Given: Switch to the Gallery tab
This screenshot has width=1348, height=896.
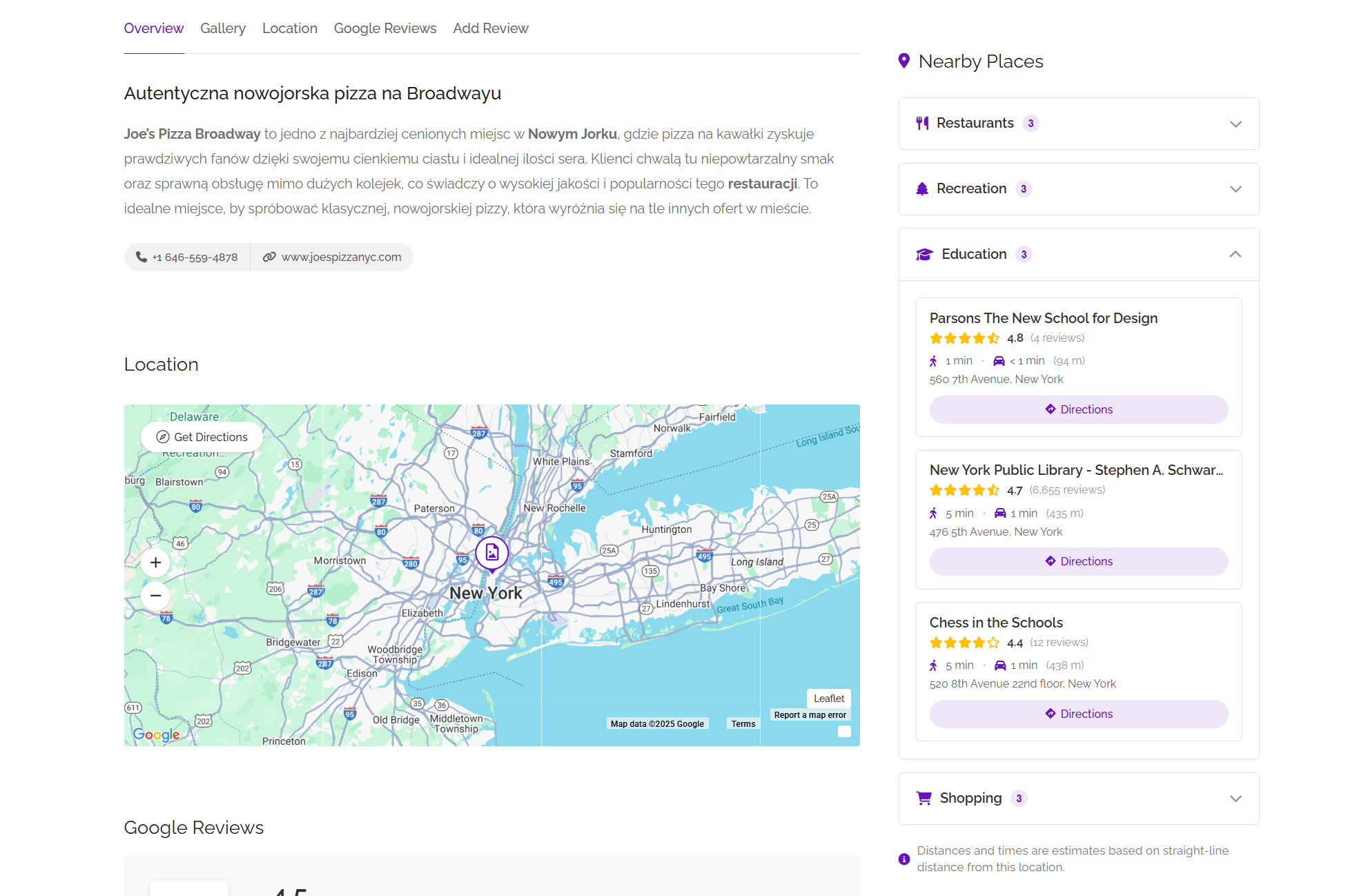Looking at the screenshot, I should point(222,28).
